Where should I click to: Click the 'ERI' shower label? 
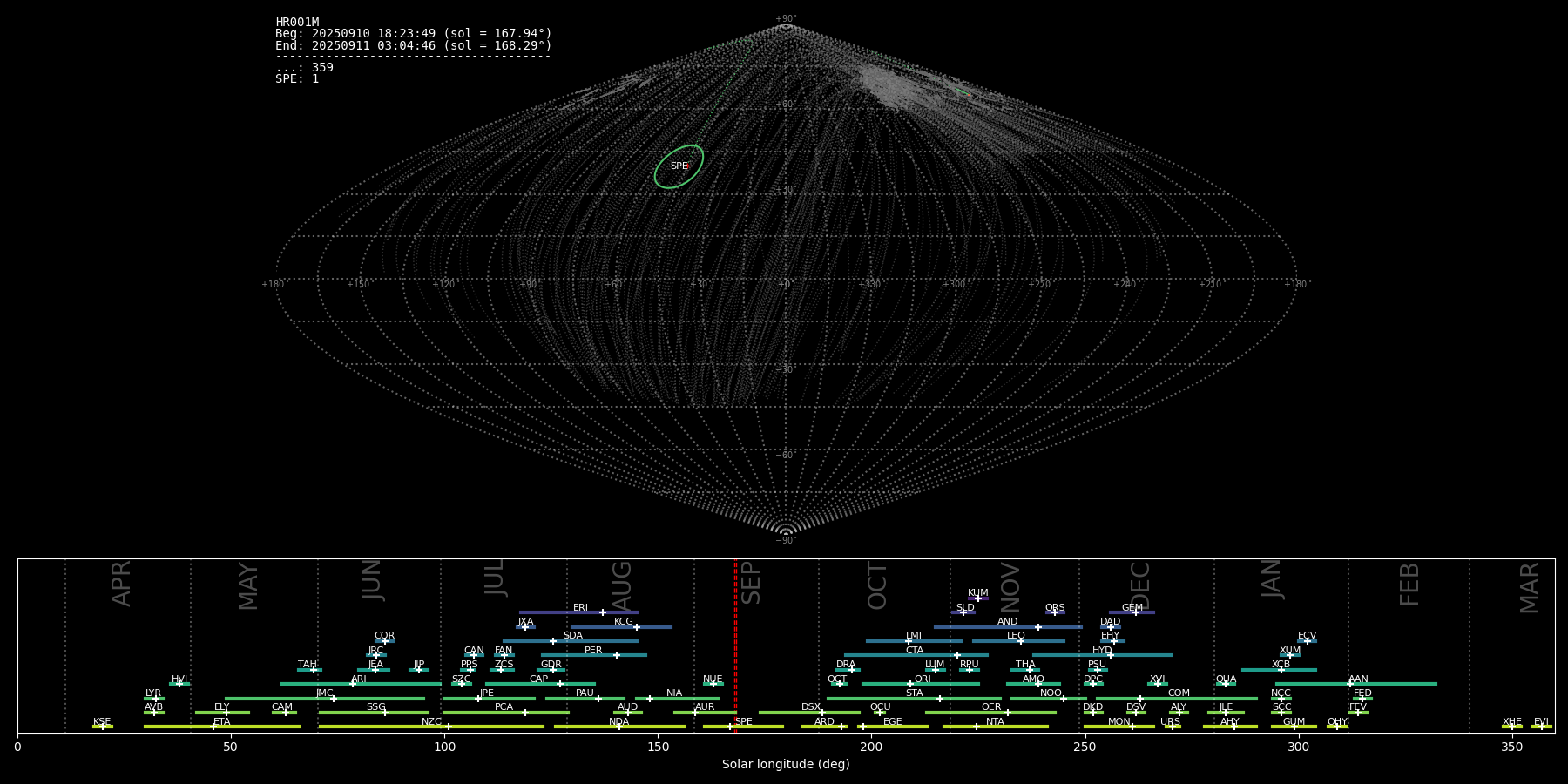click(x=580, y=607)
